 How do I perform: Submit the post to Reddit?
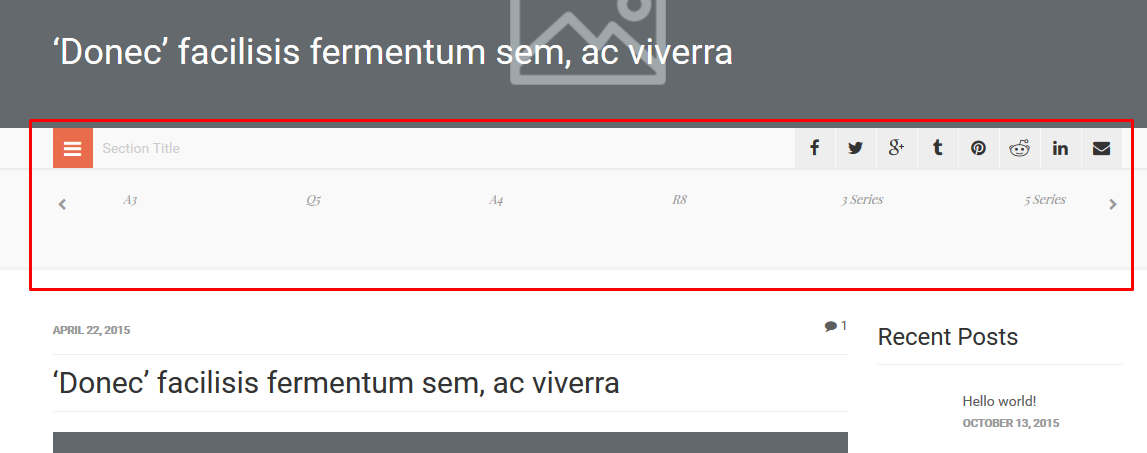tap(1019, 148)
